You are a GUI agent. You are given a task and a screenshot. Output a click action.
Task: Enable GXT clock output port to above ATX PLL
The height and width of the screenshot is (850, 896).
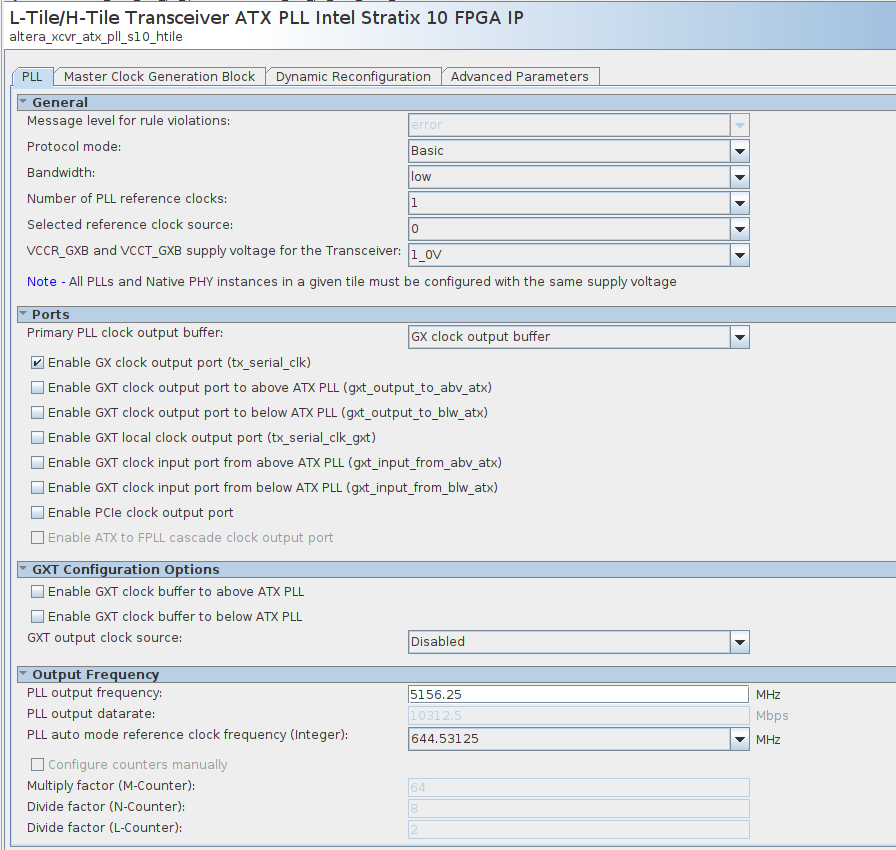[x=37, y=388]
